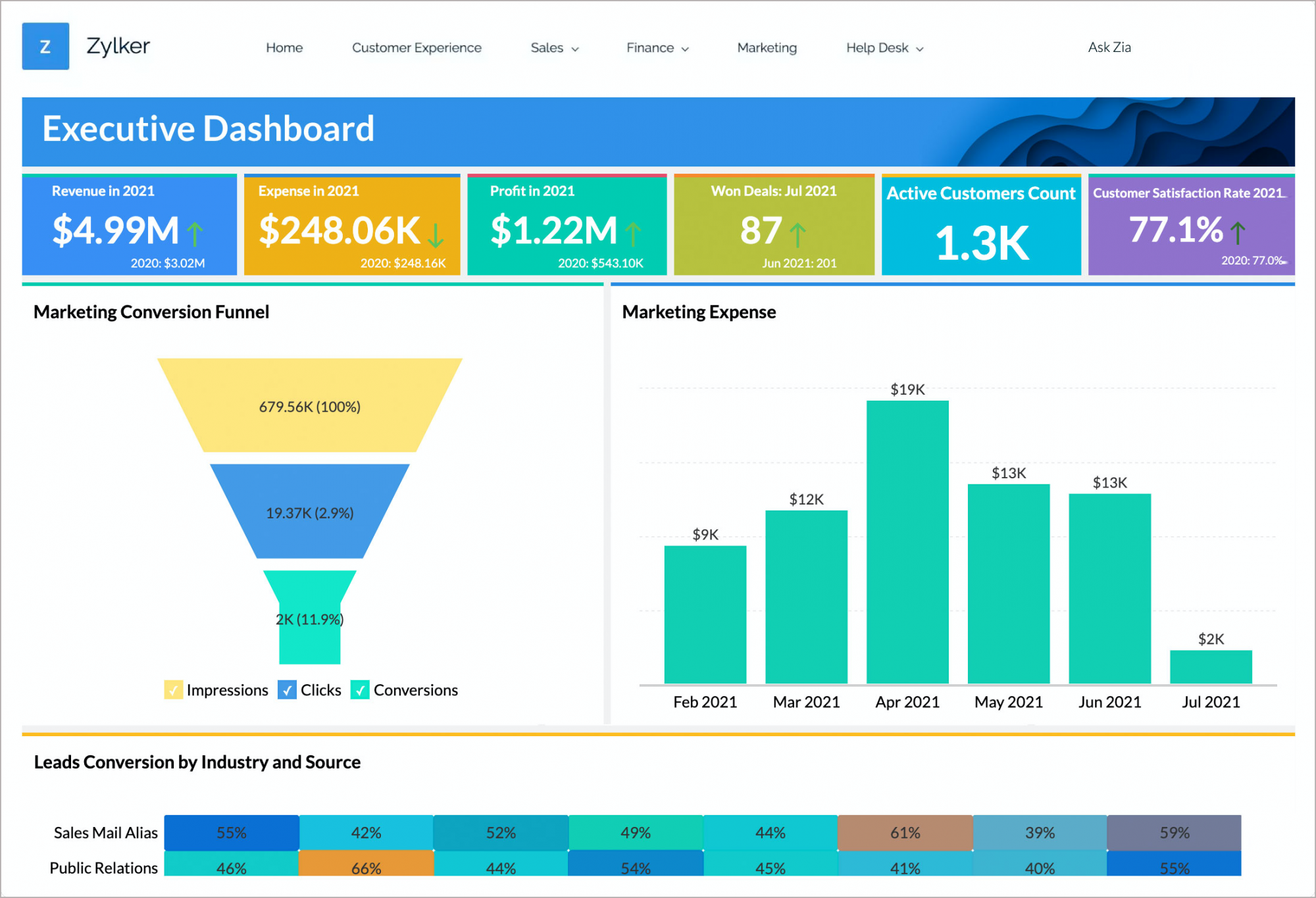Click the Zylker "Z" logo icon
The height and width of the screenshot is (898, 1316).
[x=45, y=46]
